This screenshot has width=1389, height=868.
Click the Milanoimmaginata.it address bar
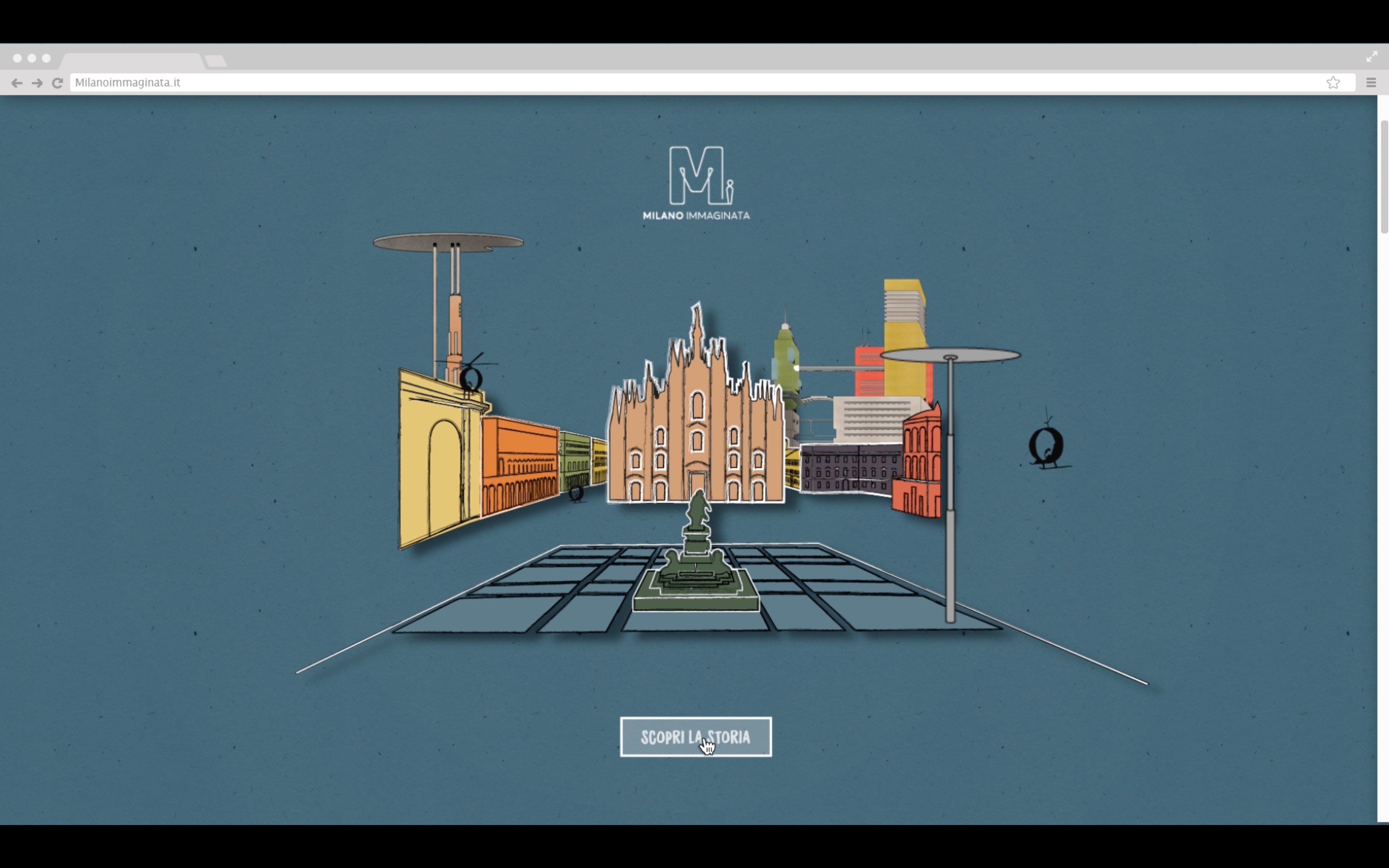712,83
